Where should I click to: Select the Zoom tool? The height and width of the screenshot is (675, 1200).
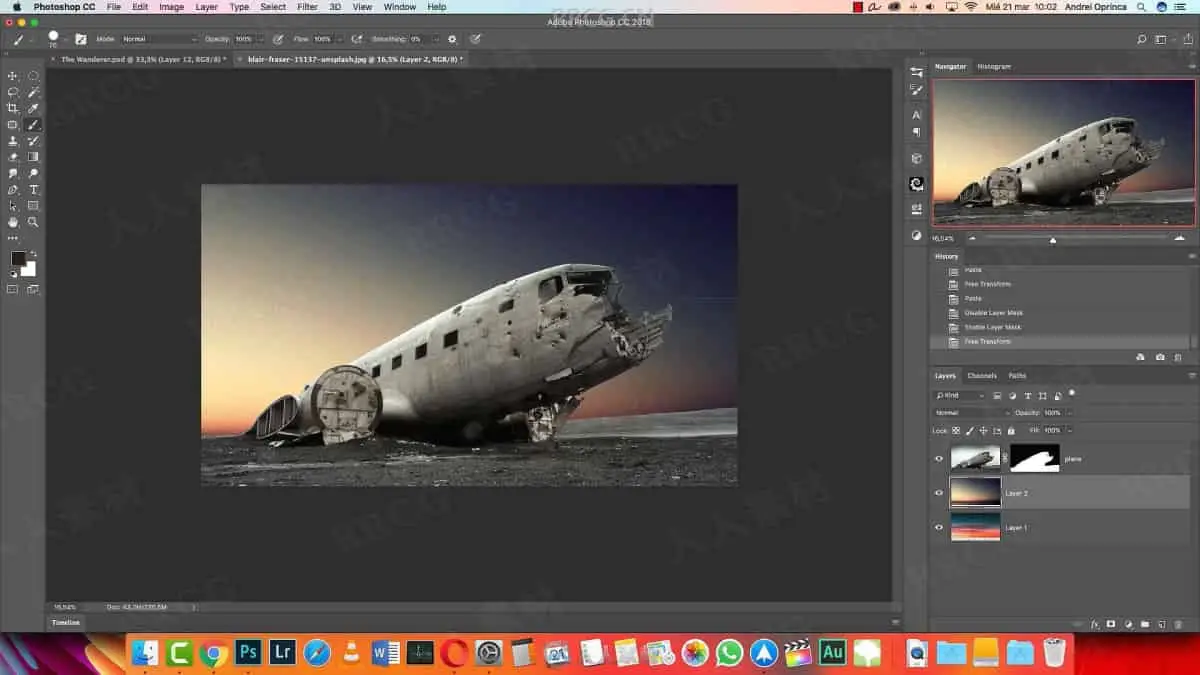pyautogui.click(x=33, y=222)
